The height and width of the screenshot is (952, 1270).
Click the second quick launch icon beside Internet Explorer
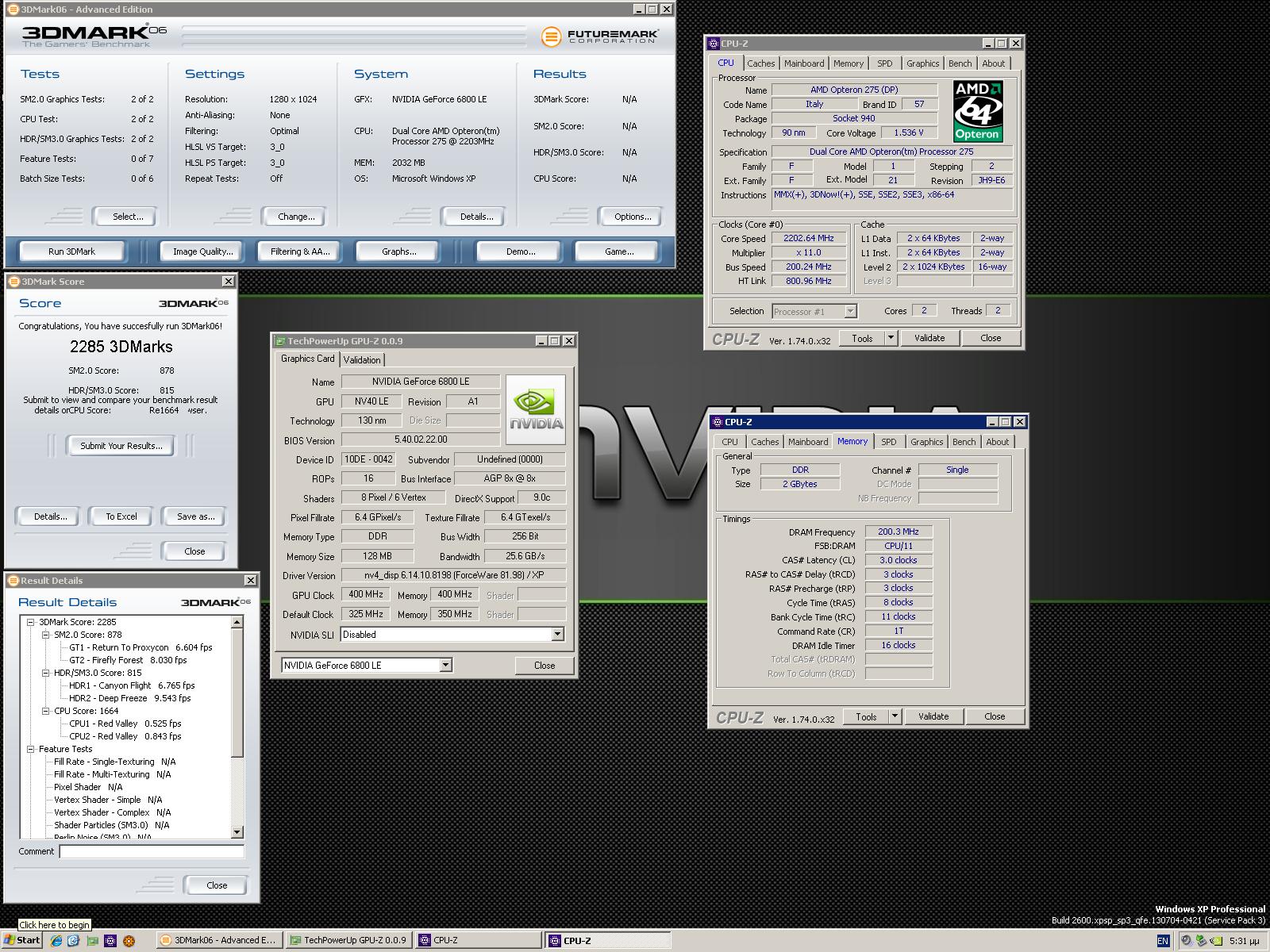(x=74, y=941)
